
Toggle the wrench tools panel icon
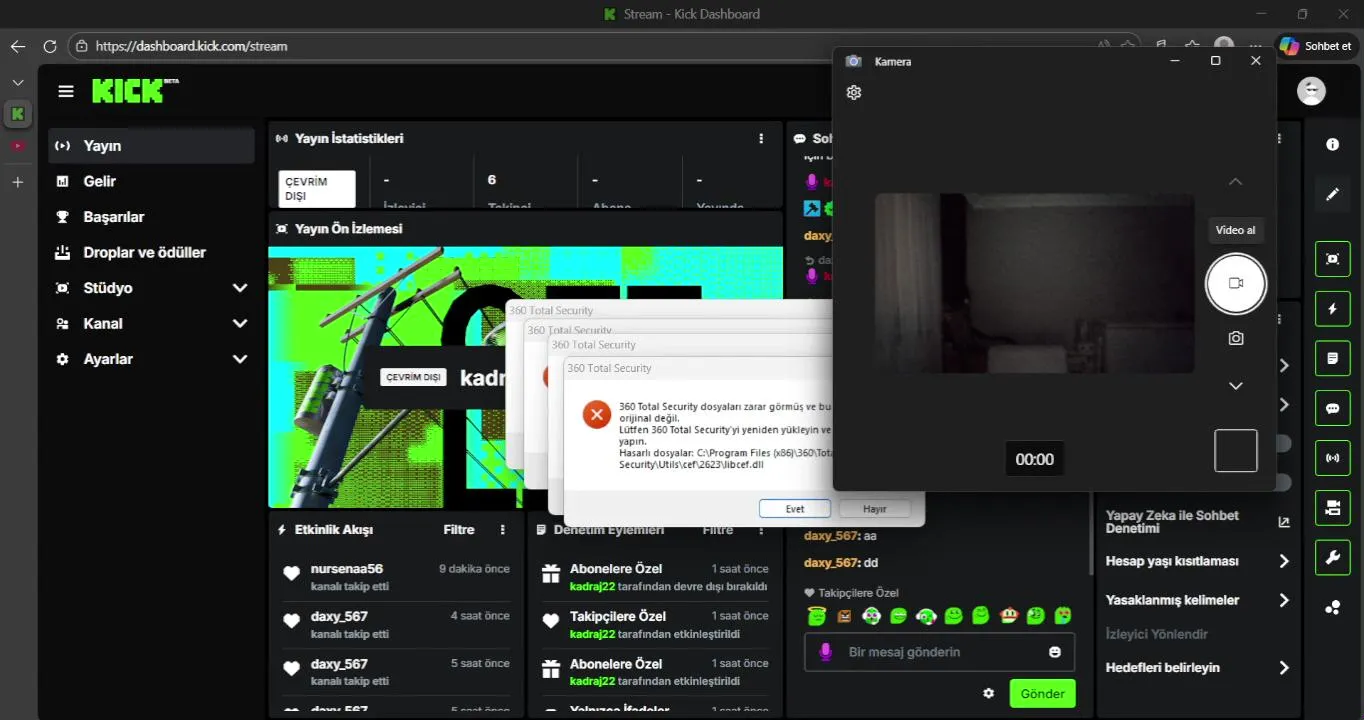[1332, 557]
